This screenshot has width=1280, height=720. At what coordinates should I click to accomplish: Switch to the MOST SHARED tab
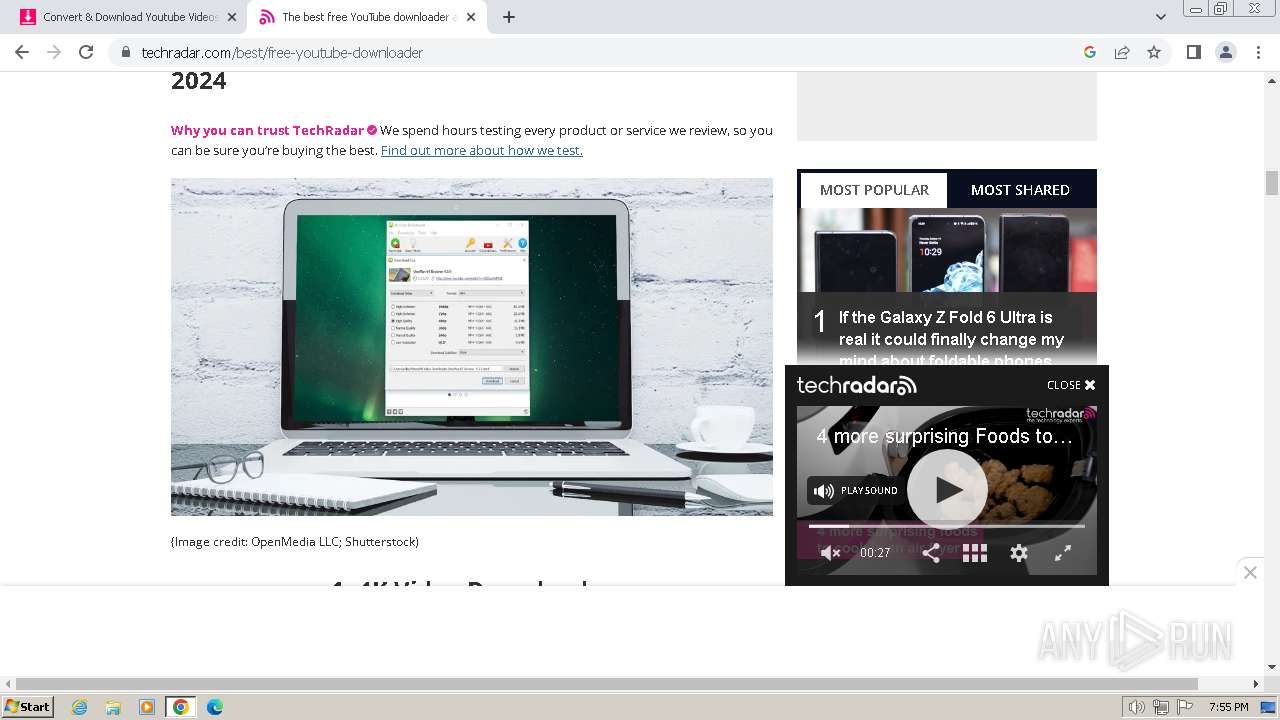pos(1020,190)
